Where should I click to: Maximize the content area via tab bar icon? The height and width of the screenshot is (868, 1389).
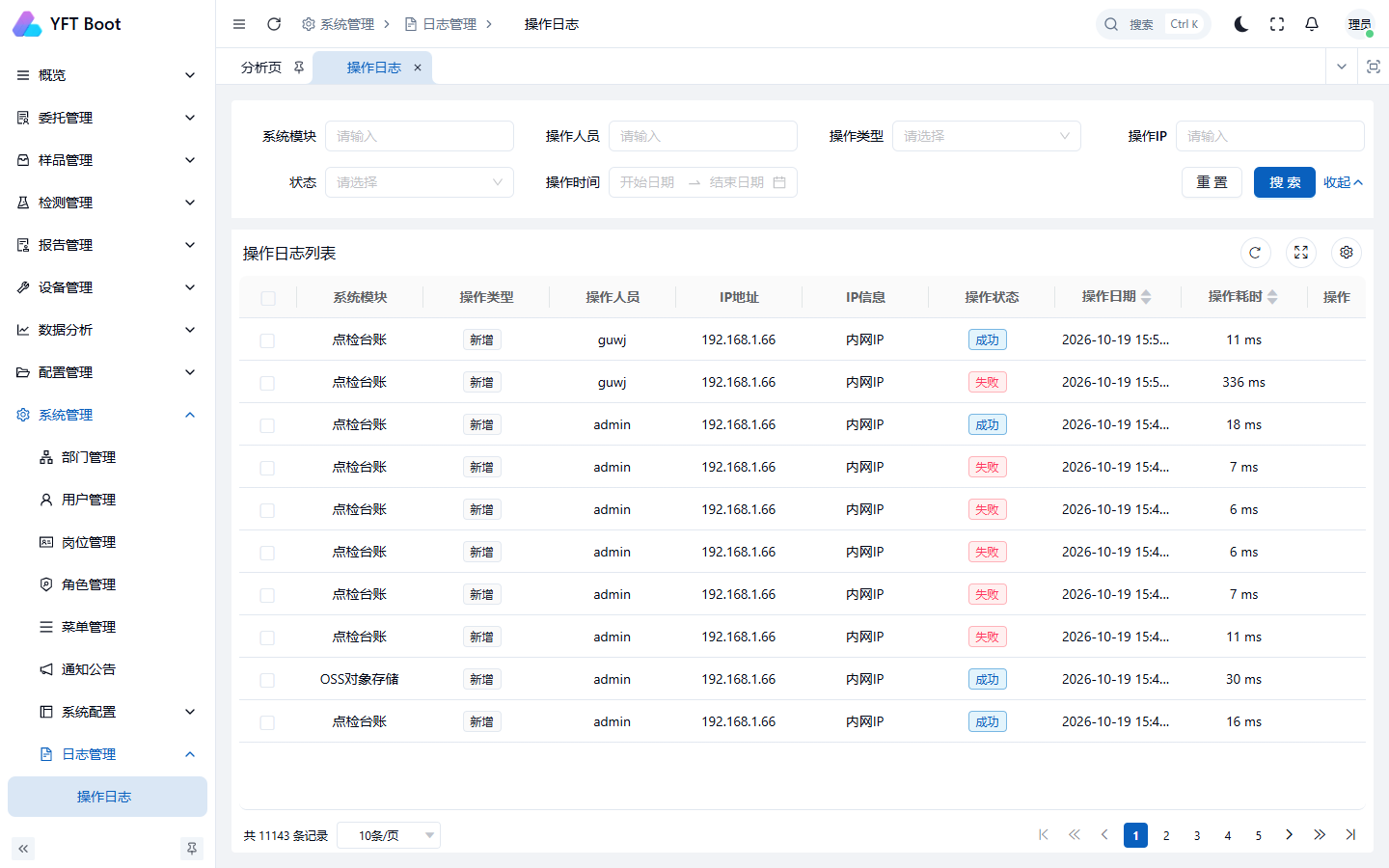(x=1374, y=67)
